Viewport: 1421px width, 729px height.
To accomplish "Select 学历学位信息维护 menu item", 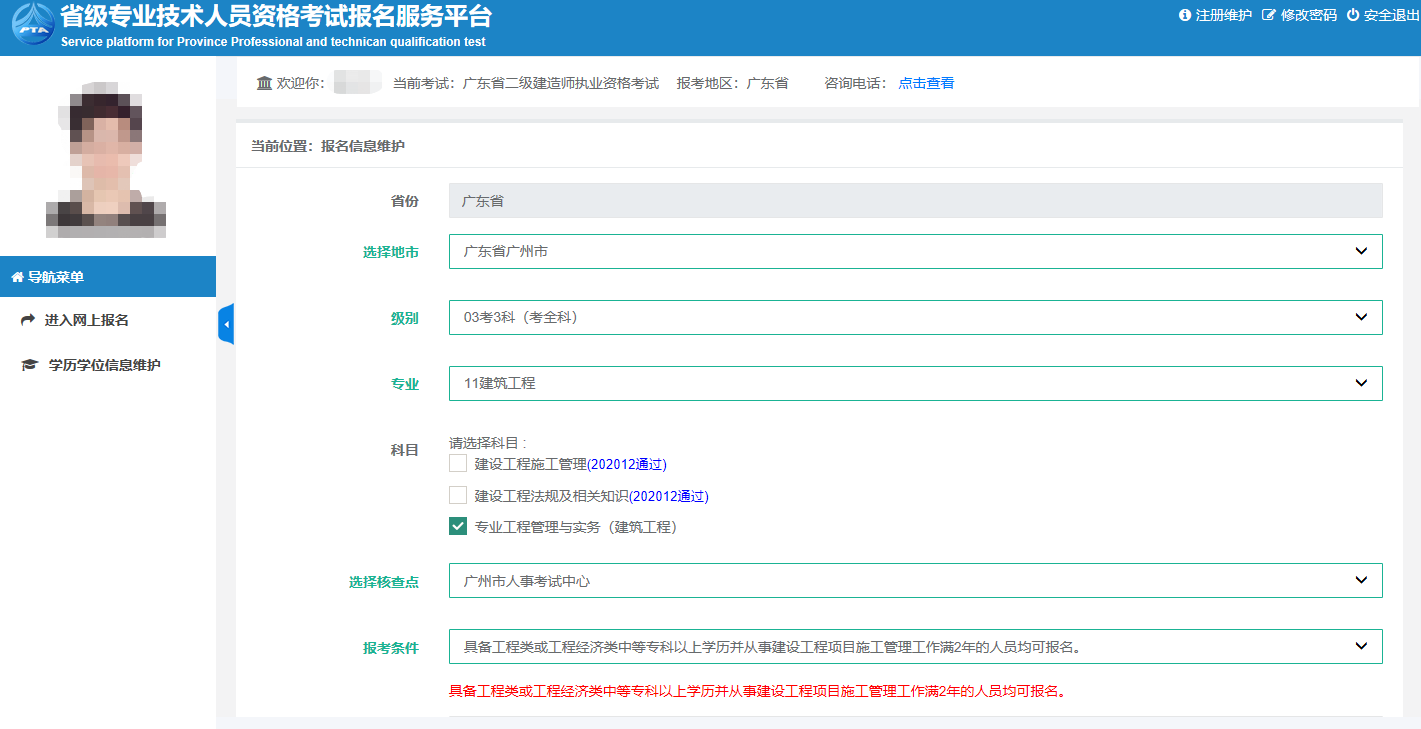I will 104,365.
